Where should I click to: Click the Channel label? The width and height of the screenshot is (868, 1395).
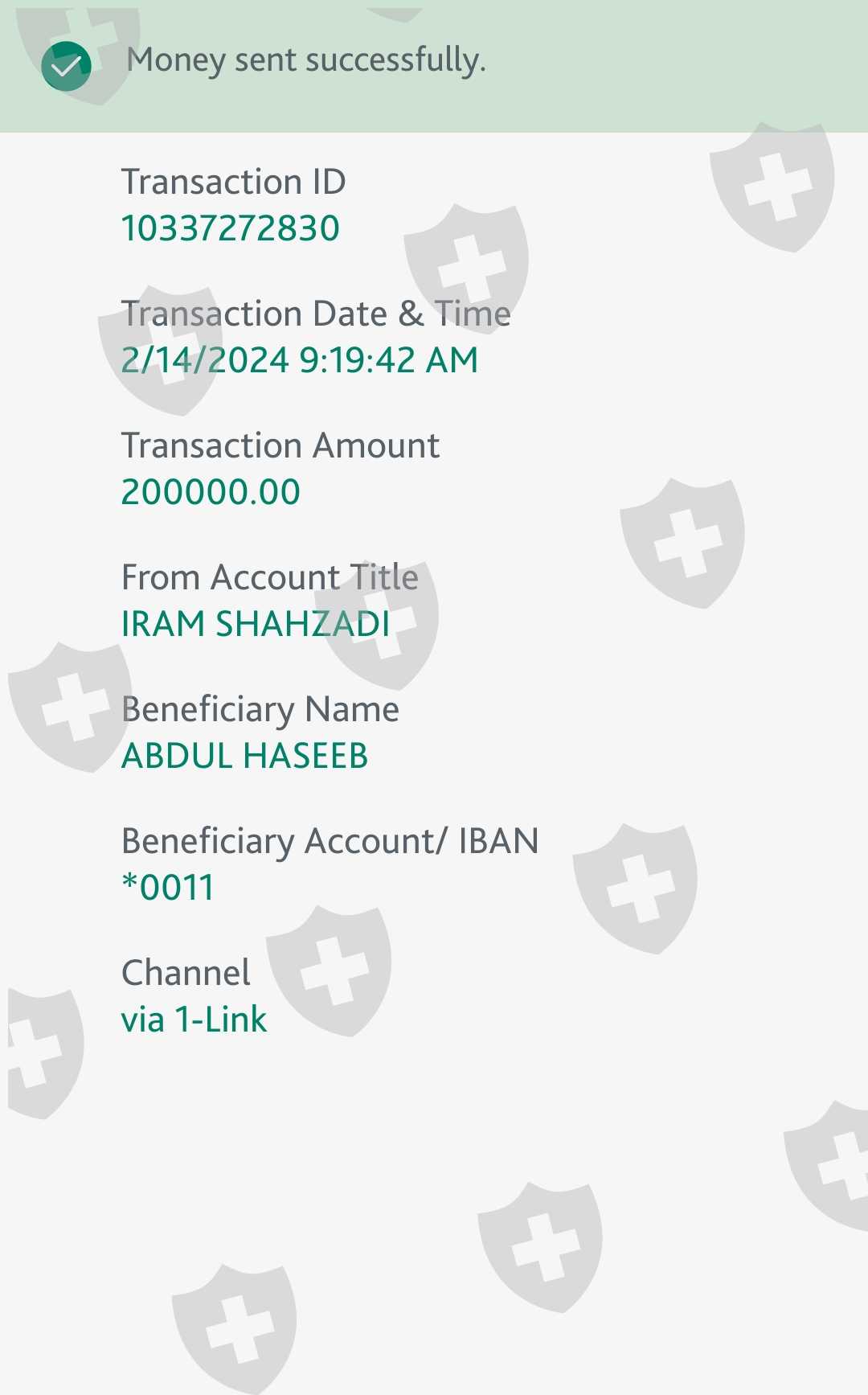(186, 973)
